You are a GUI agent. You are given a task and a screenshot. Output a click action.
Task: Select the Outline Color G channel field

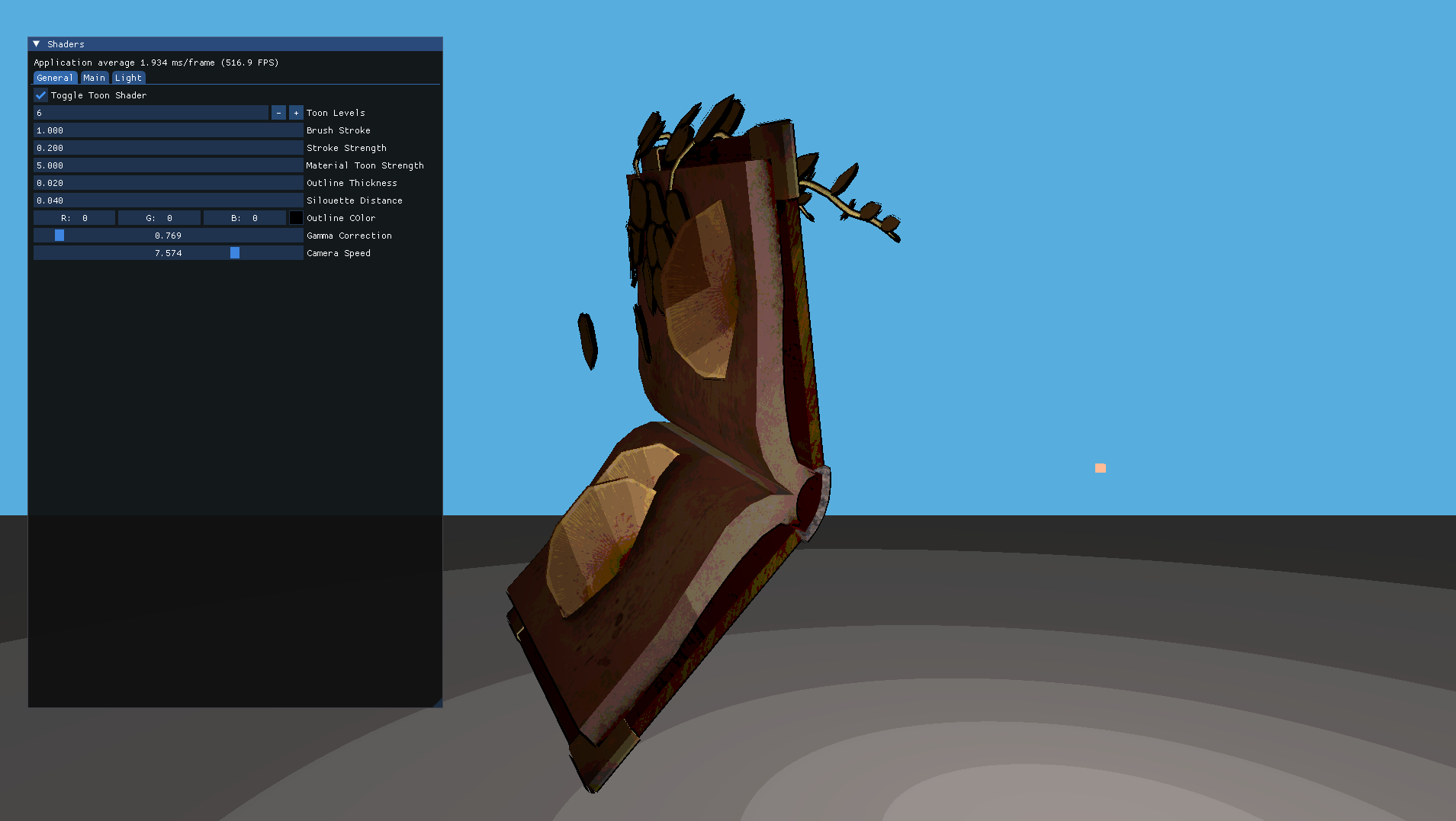click(x=159, y=218)
